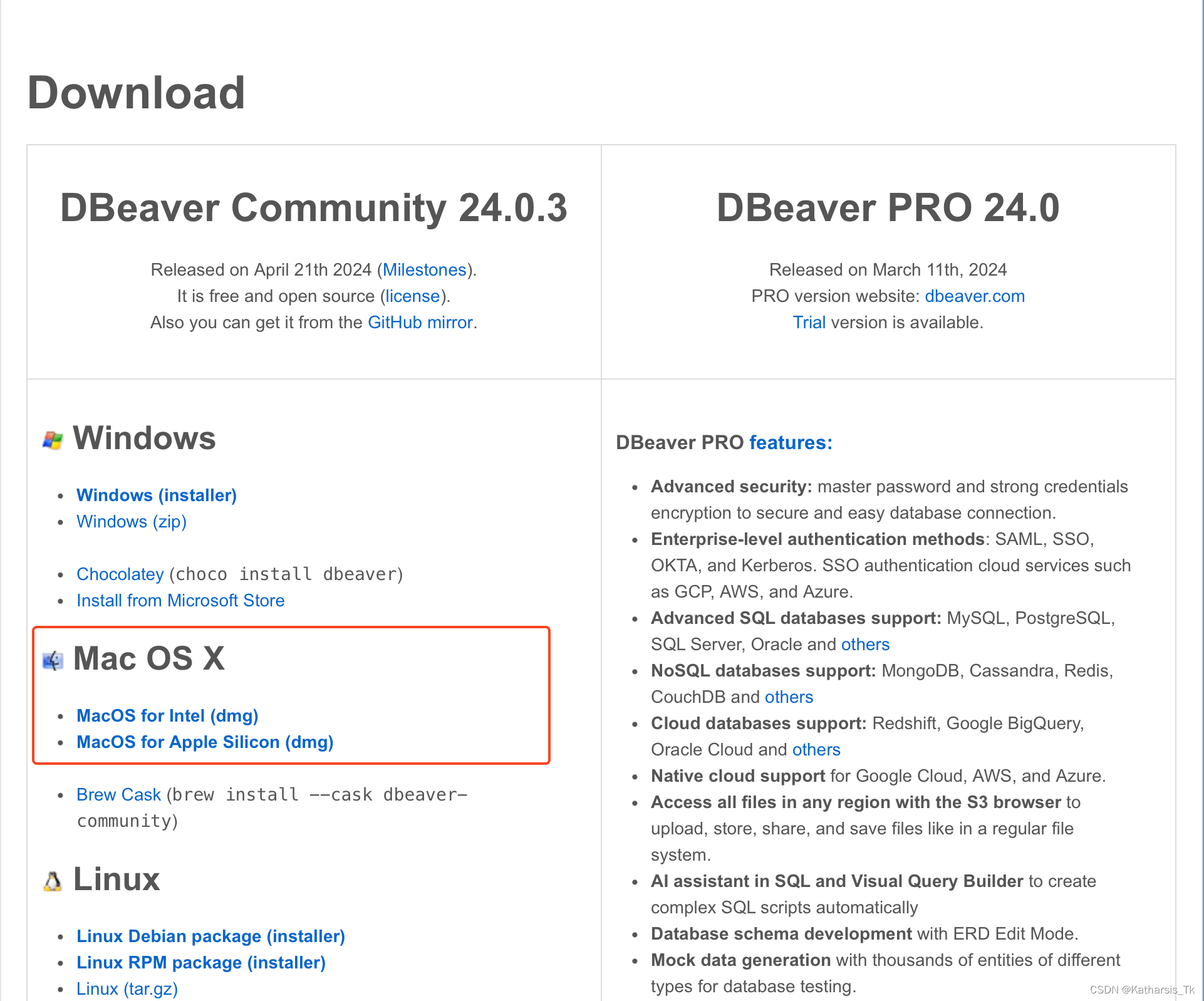Image resolution: width=1204 pixels, height=1001 pixels.
Task: Download the Linux RPM package installer
Action: pos(200,962)
